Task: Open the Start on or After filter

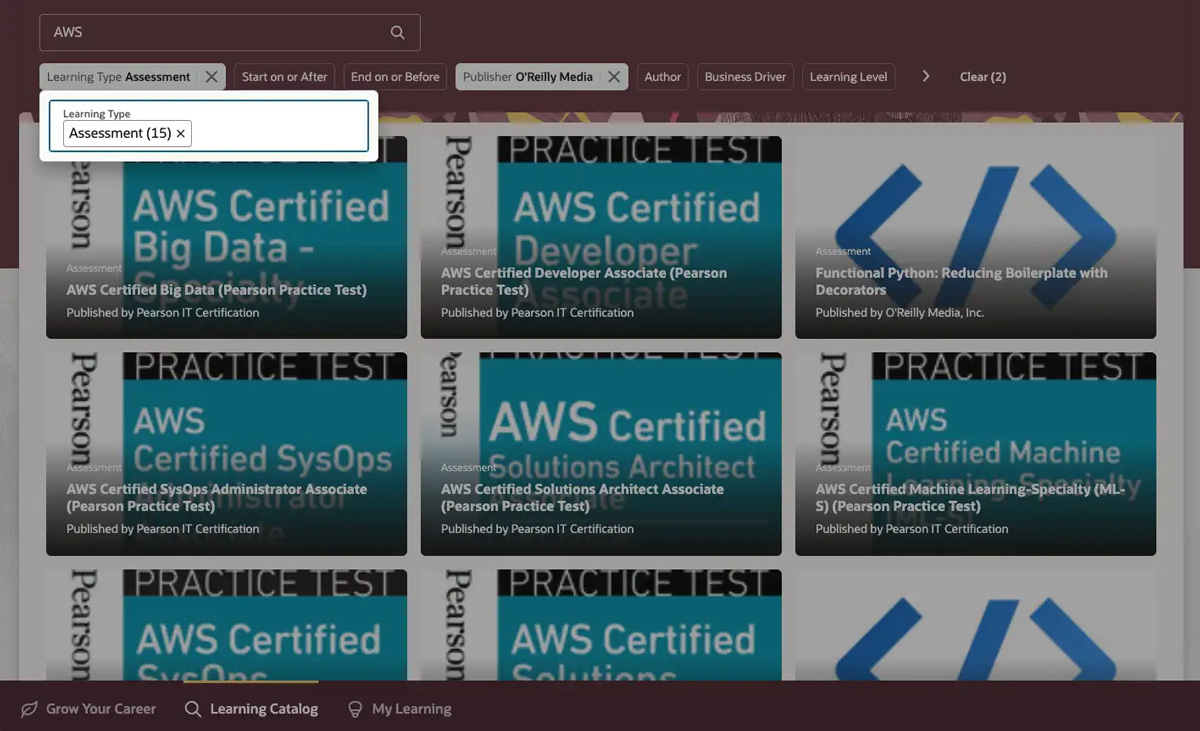Action: click(285, 77)
